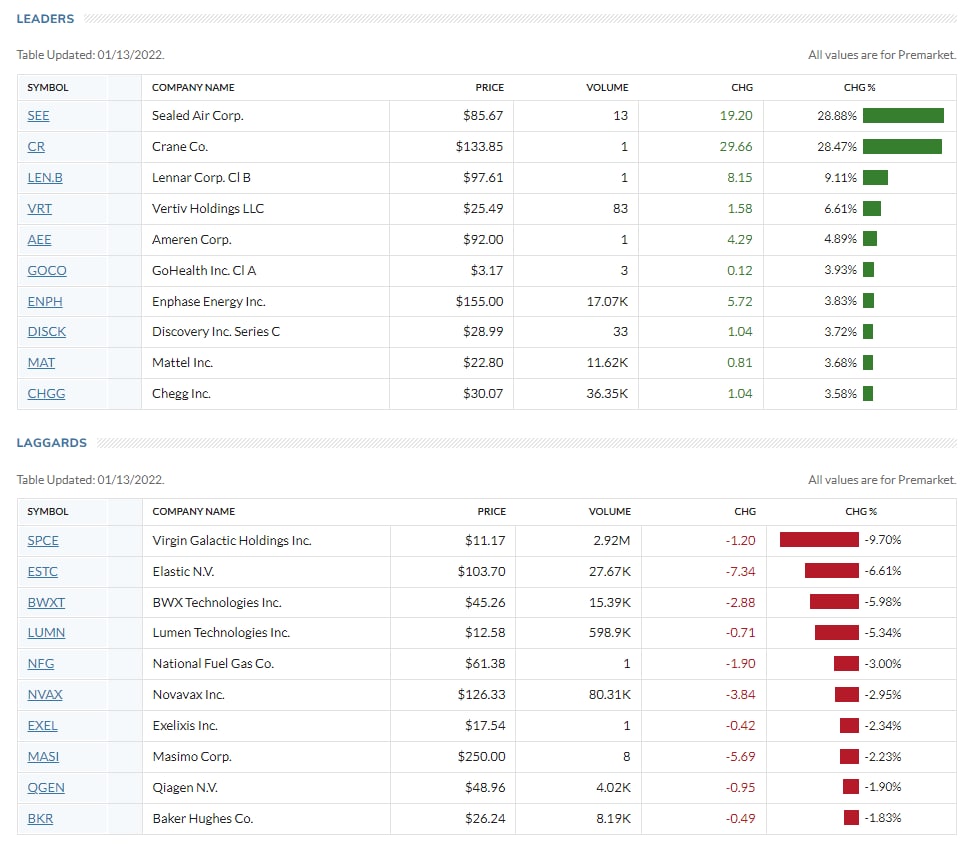Click the Laggards table VOLUME column header

609,511
